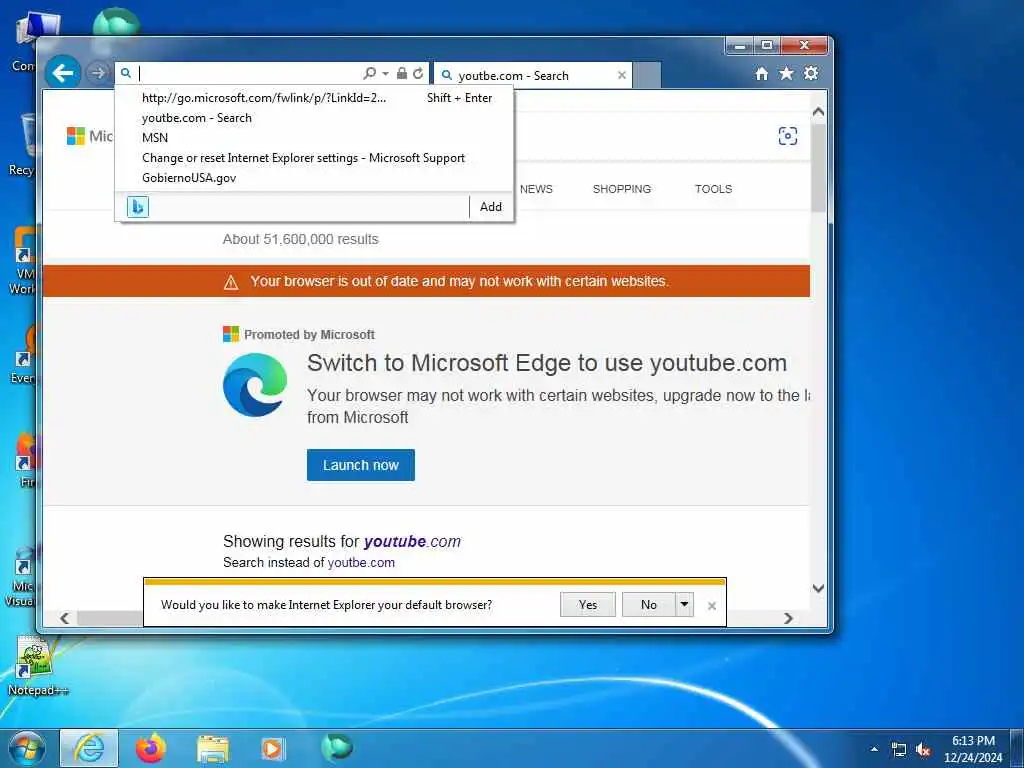Select the Recycle Bin desktop icon

[22, 145]
